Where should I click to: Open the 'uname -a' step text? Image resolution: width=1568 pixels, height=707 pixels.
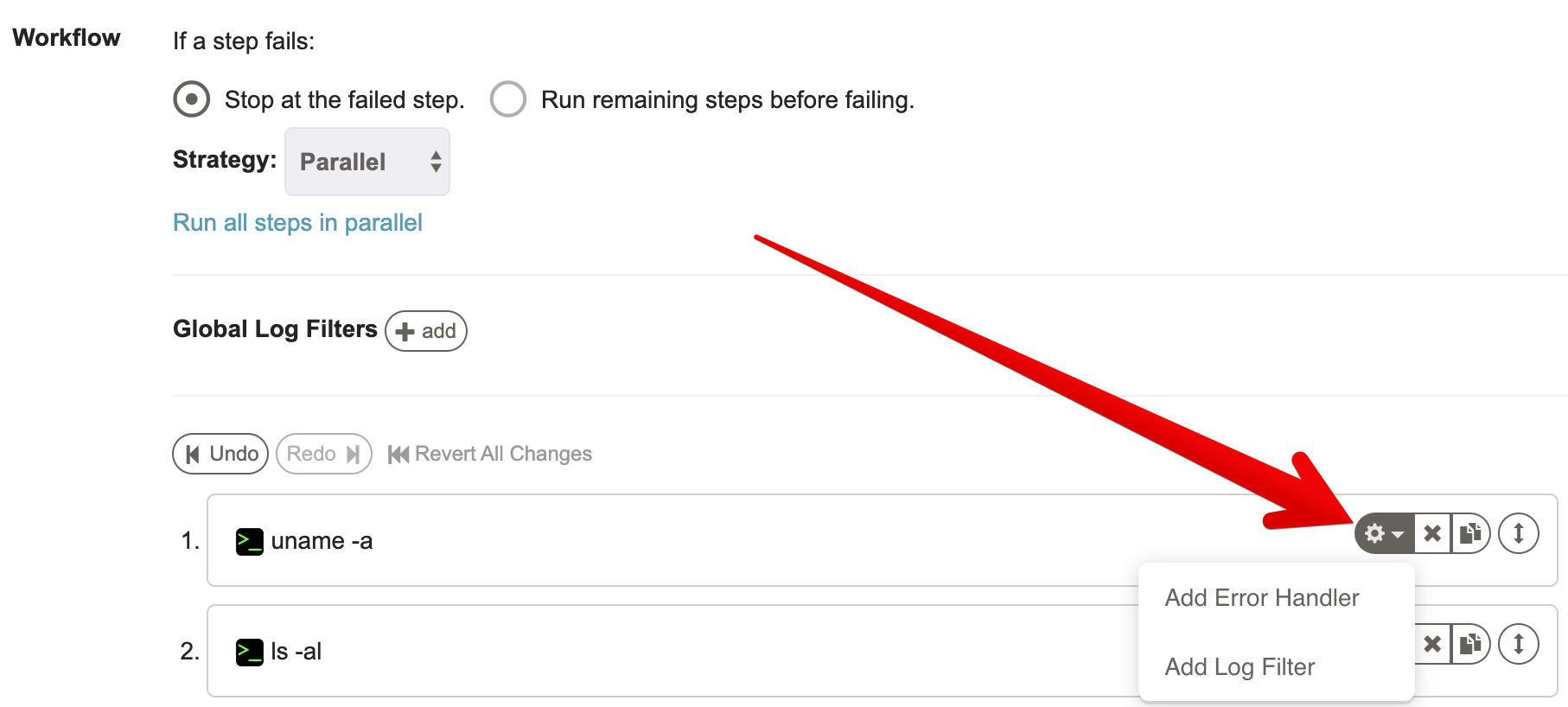click(322, 541)
